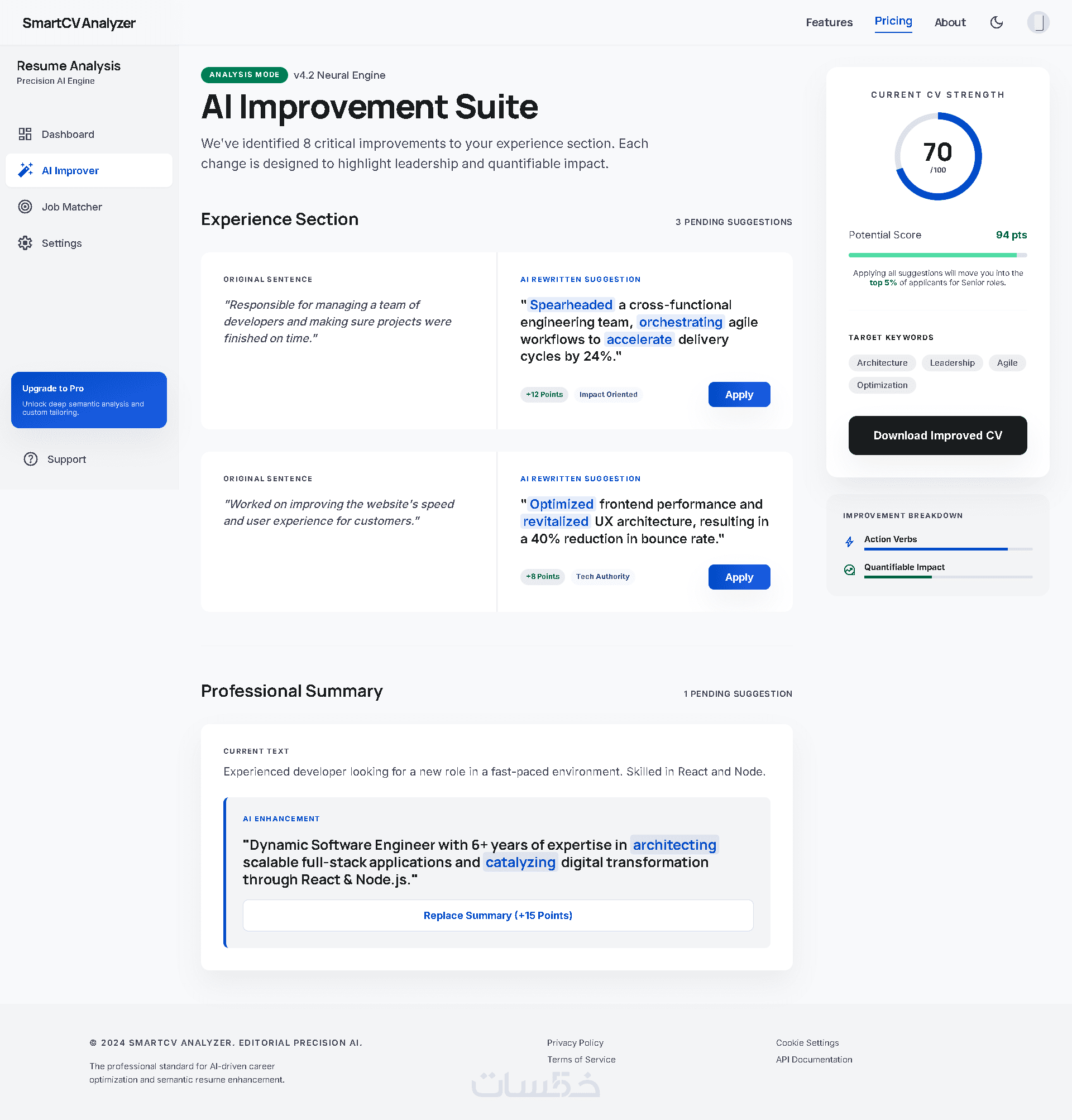Open the Upgrade to Pro card
Viewport: 1072px width, 1120px height.
tap(89, 400)
